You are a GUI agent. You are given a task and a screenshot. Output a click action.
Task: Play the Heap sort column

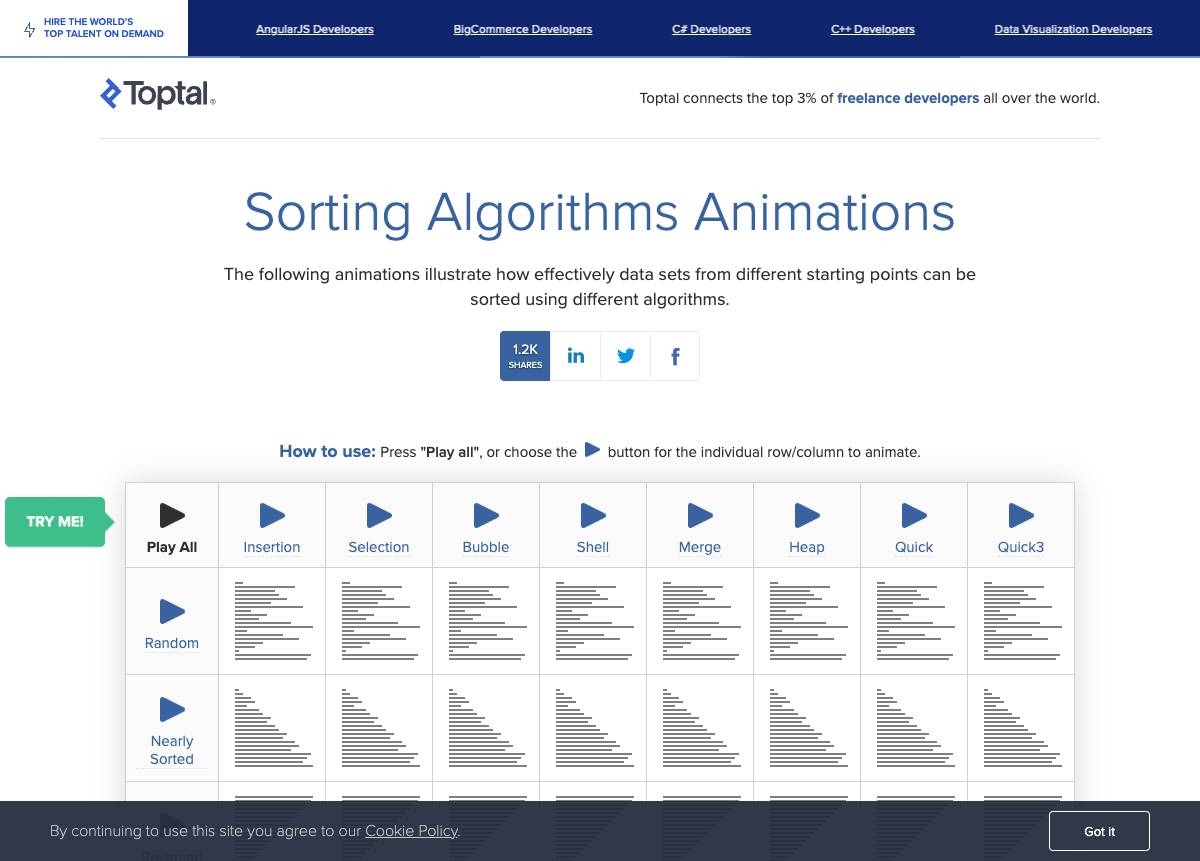click(x=807, y=517)
